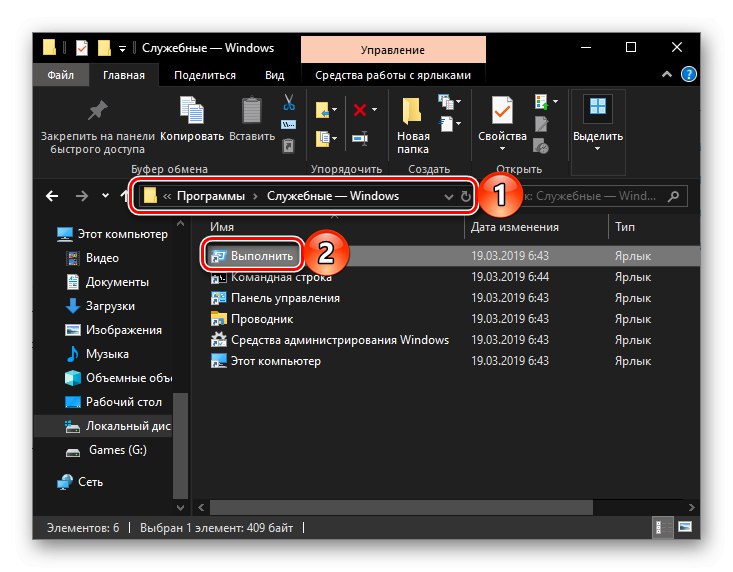733x572 pixels.
Task: Select the Проводник shortcut
Action: point(252,319)
